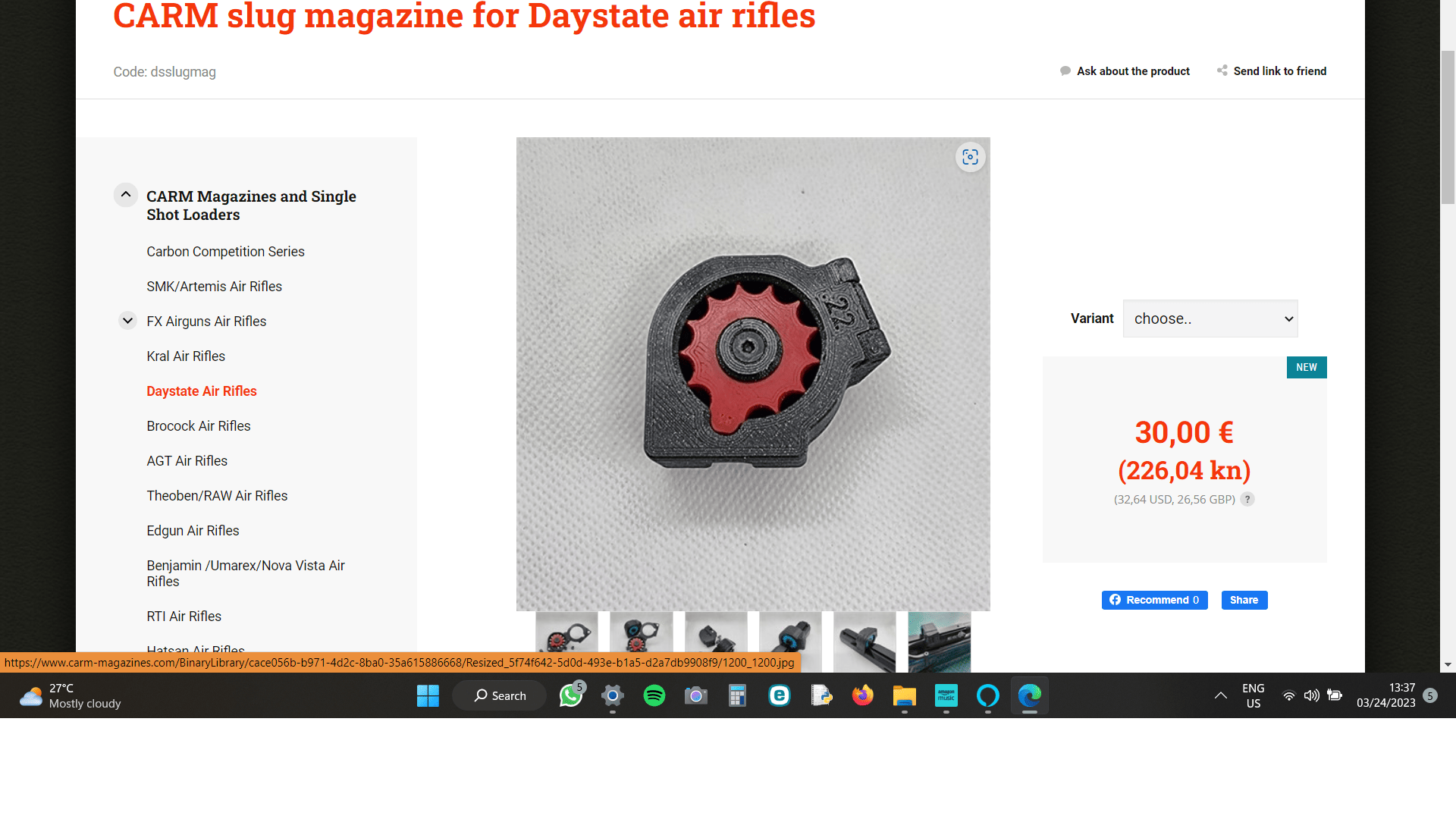Click the NEW product badge

[x=1307, y=368]
